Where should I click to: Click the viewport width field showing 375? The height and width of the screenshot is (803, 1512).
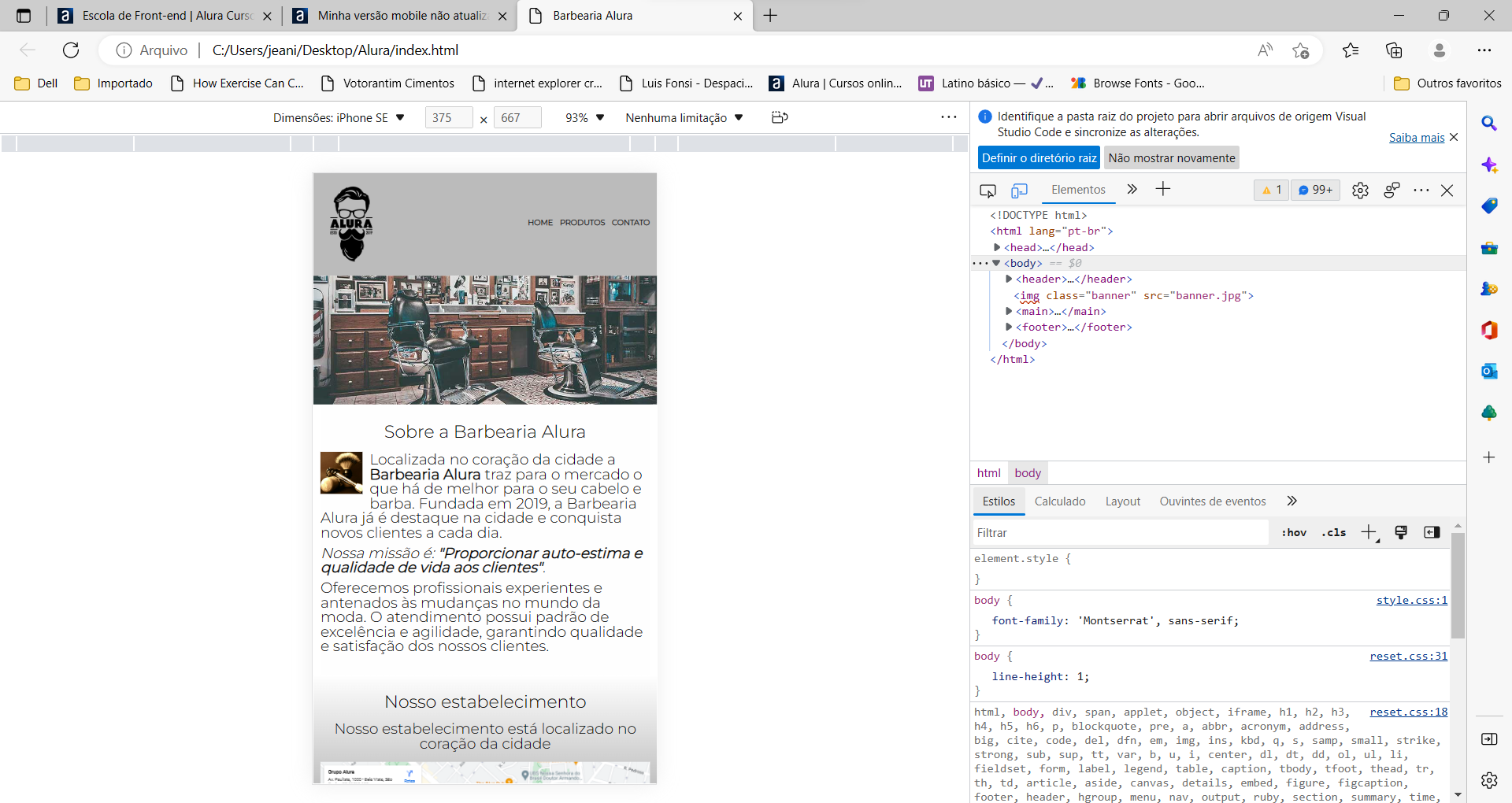tap(449, 118)
